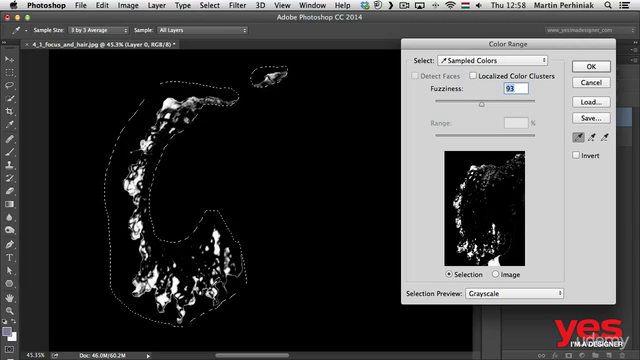
Task: Open the Window menu
Action: [312, 5]
